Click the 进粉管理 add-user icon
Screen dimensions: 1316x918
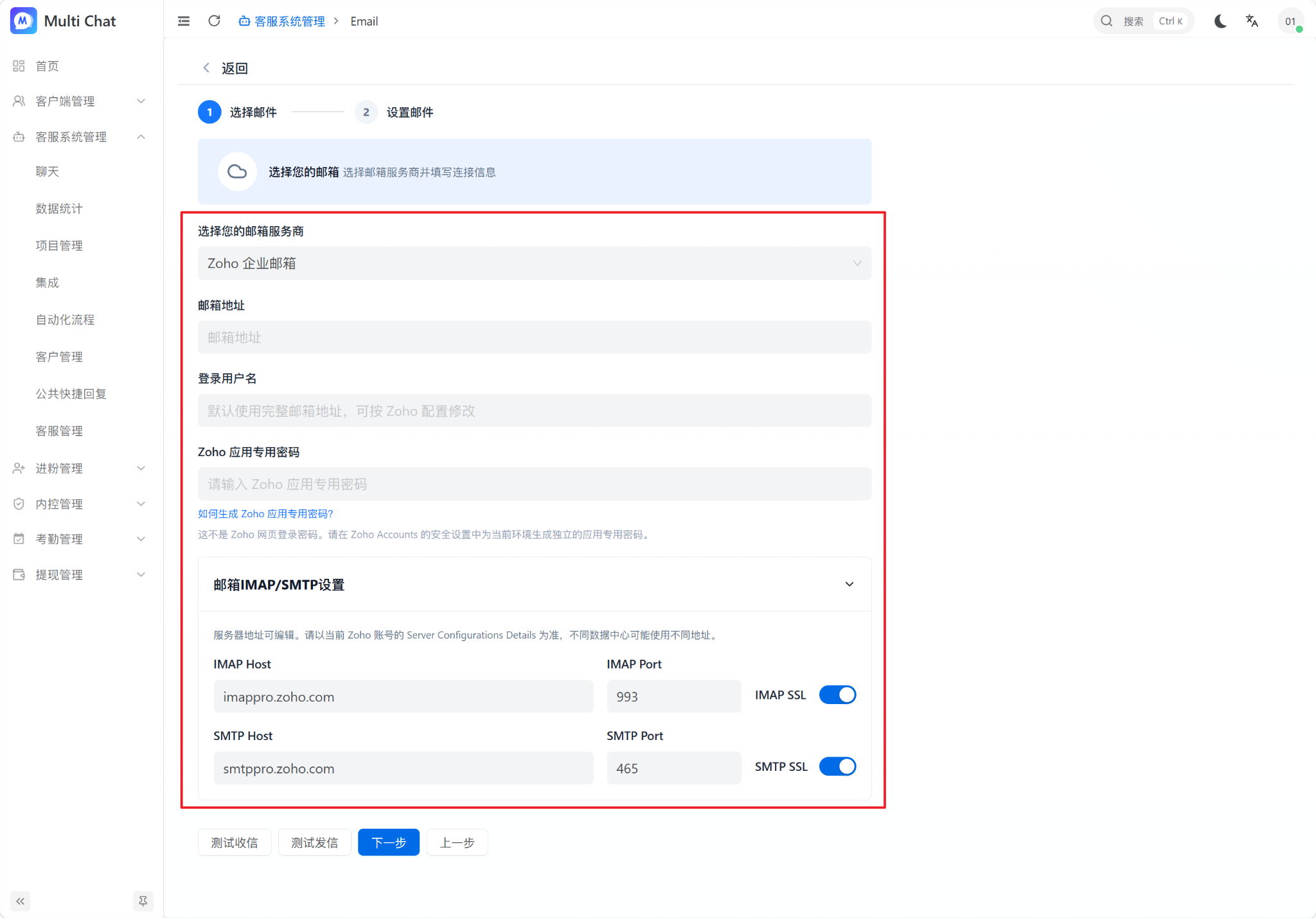tap(19, 468)
